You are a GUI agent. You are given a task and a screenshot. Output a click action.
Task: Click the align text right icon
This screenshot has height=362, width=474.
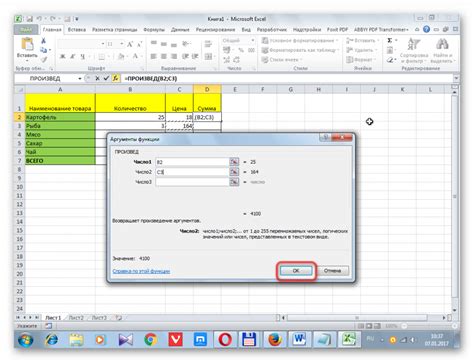[x=174, y=56]
